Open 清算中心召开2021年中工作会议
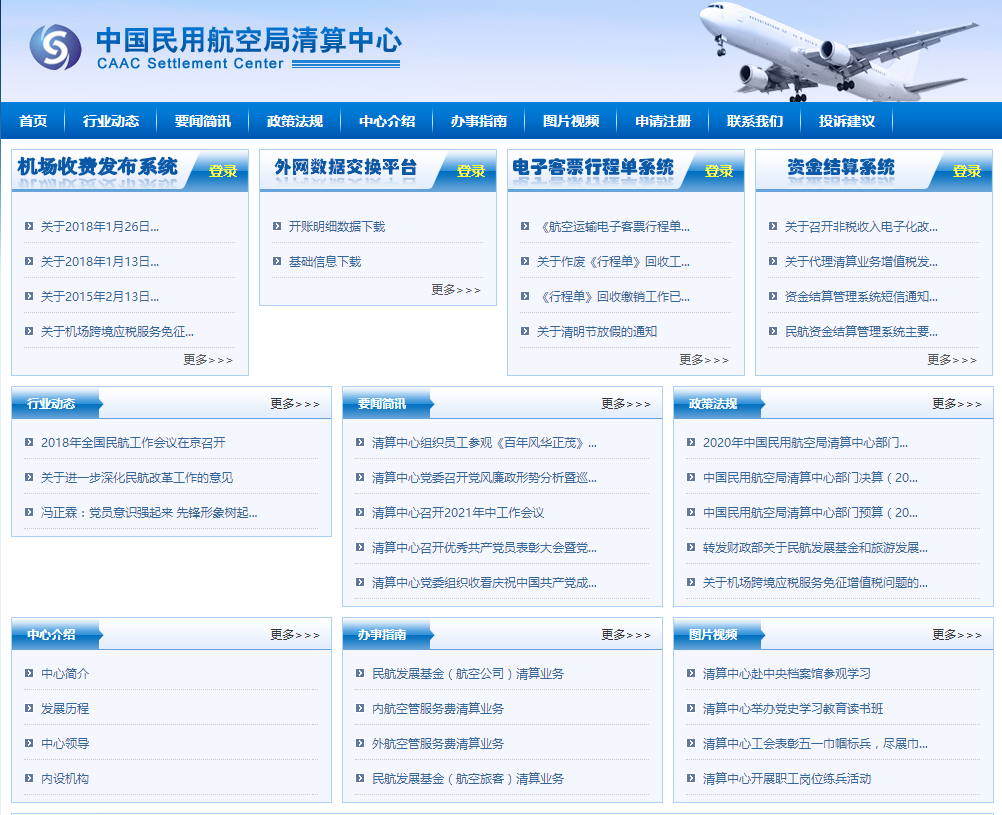 458,513
